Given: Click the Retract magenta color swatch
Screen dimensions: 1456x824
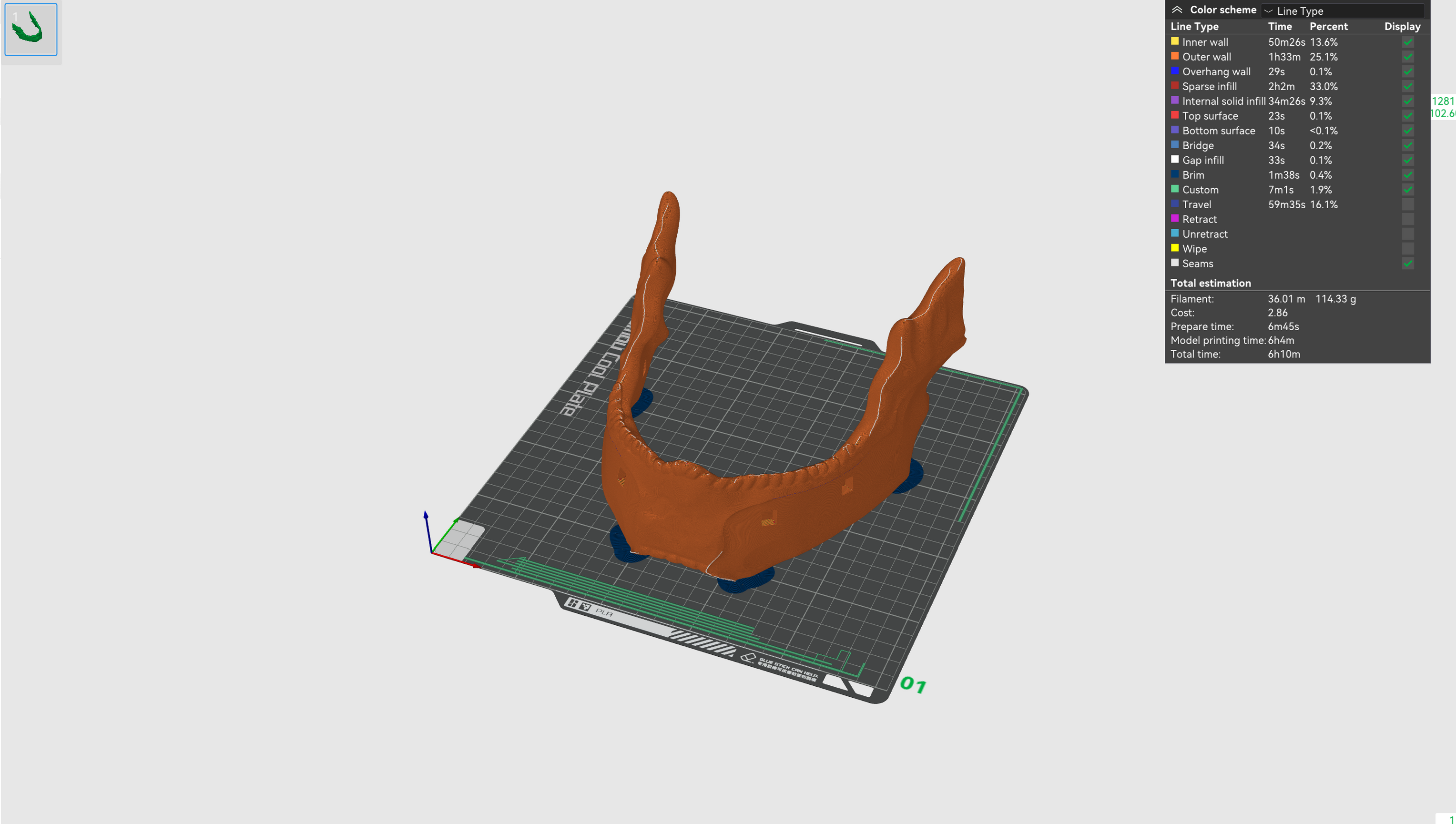Looking at the screenshot, I should pos(1176,219).
